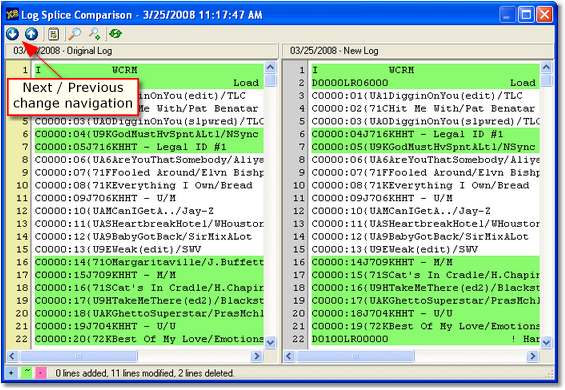Click New Log vertical scroll up arrow

546,67
